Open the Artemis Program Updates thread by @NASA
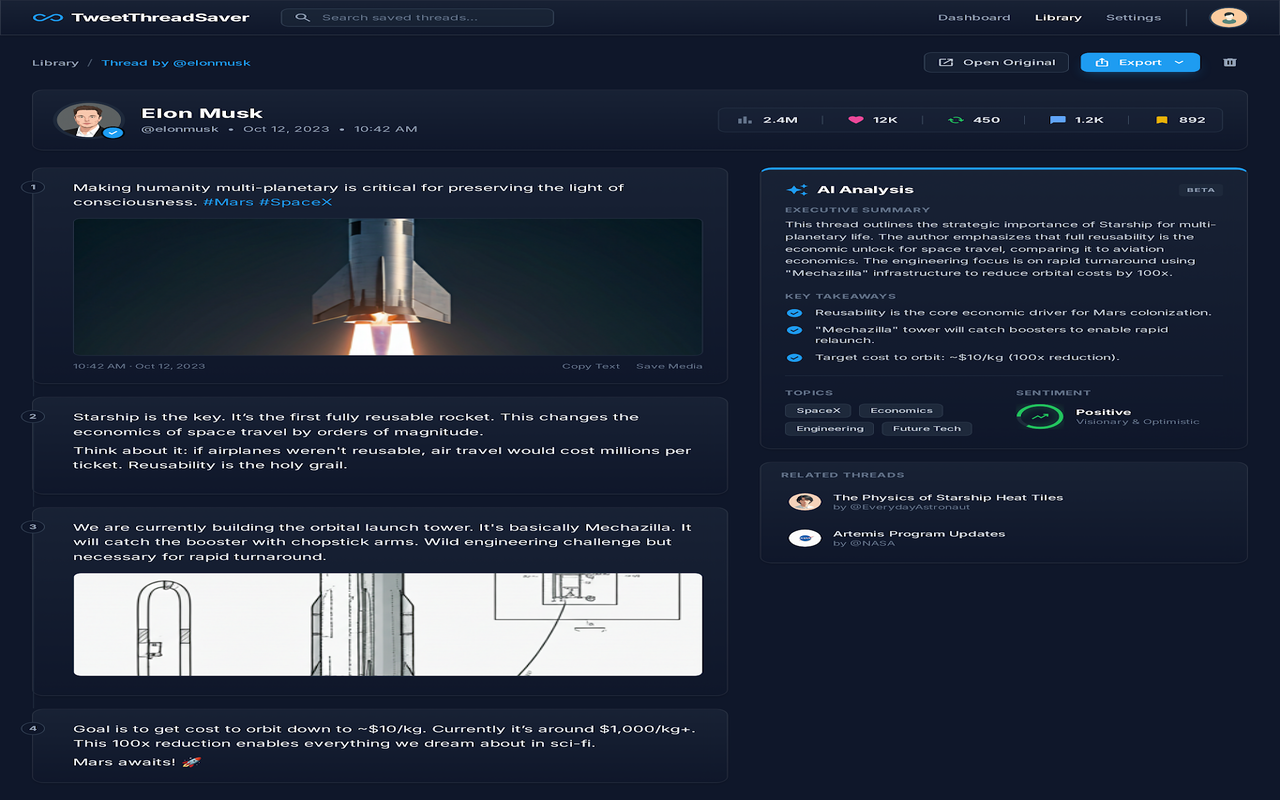 [920, 540]
